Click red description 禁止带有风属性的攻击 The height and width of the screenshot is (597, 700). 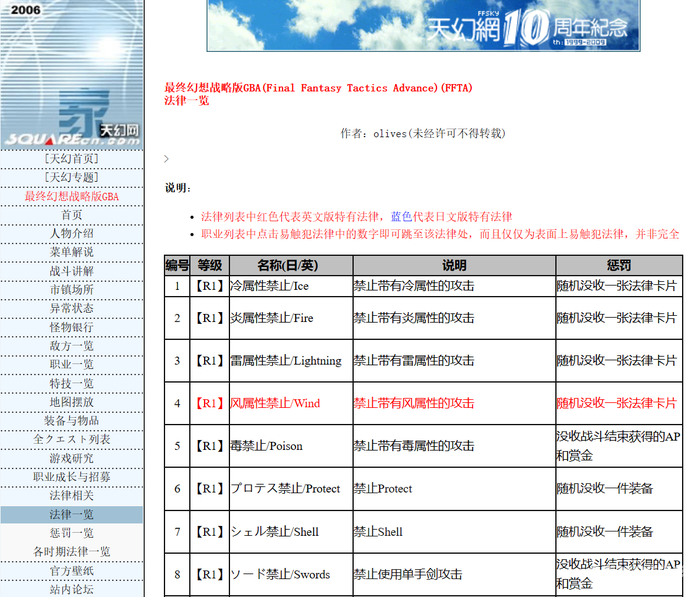coord(414,403)
